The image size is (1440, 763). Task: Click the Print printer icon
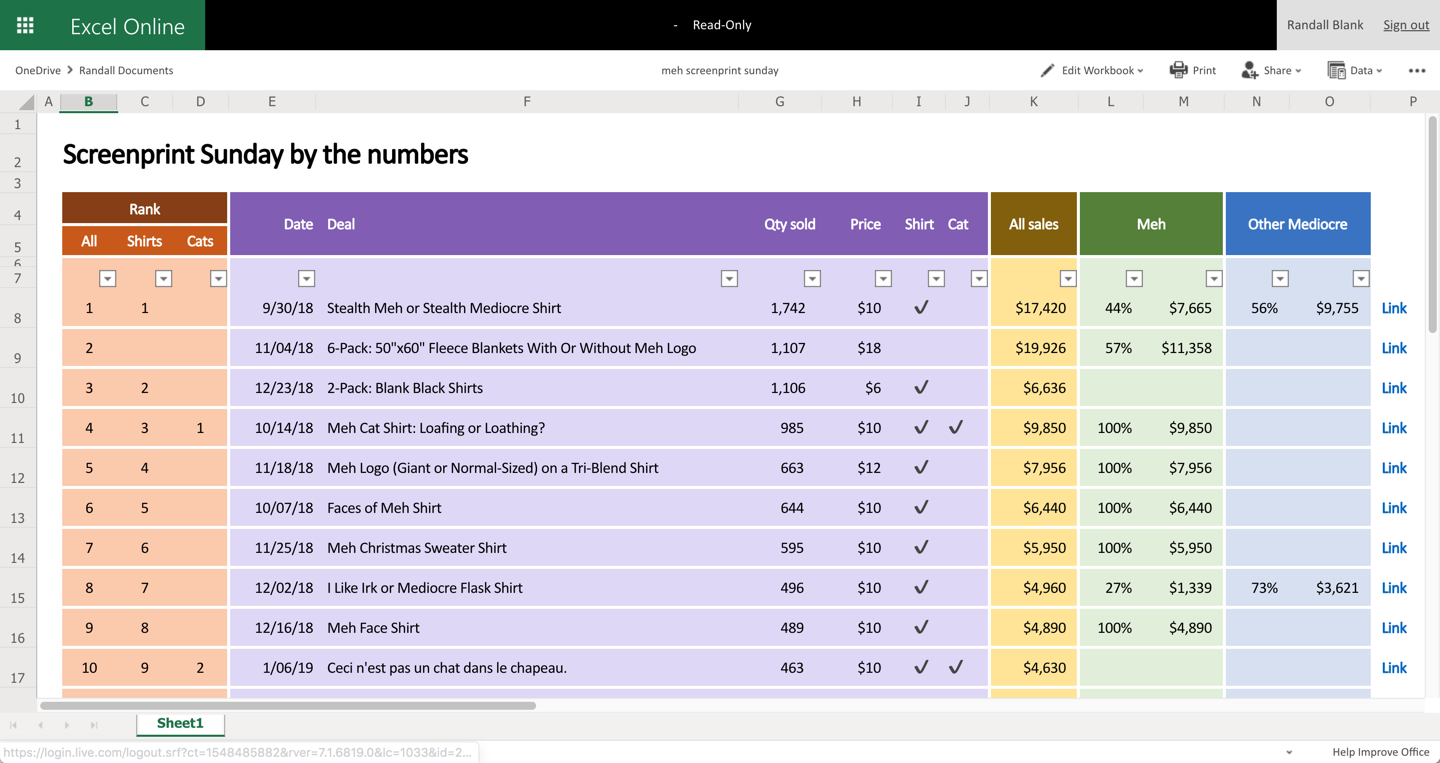pyautogui.click(x=1178, y=70)
